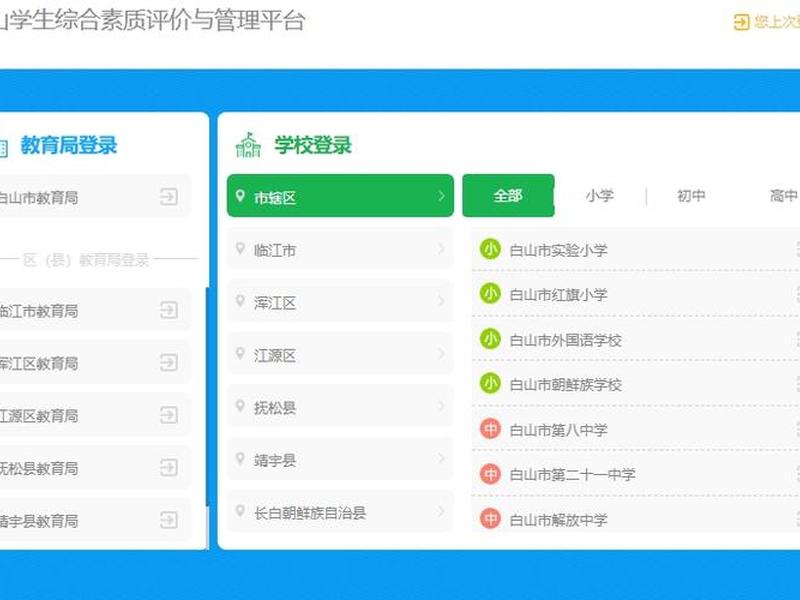Select school 白山市朝鲜族学校
This screenshot has height=600, width=800.
point(636,384)
